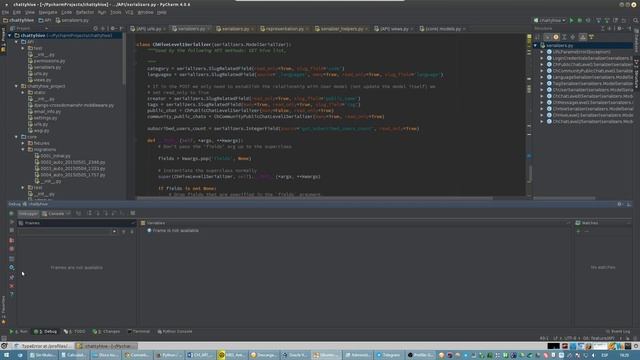This screenshot has height=360, width=640.
Task: Expand the fixtures folder
Action: point(23,143)
